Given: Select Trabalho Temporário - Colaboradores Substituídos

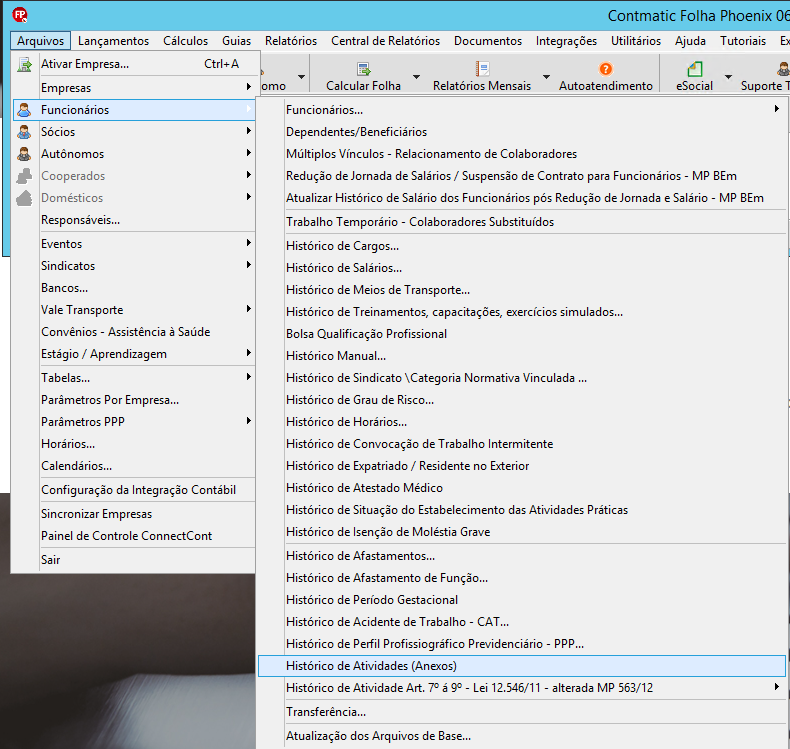Looking at the screenshot, I should tap(521, 222).
